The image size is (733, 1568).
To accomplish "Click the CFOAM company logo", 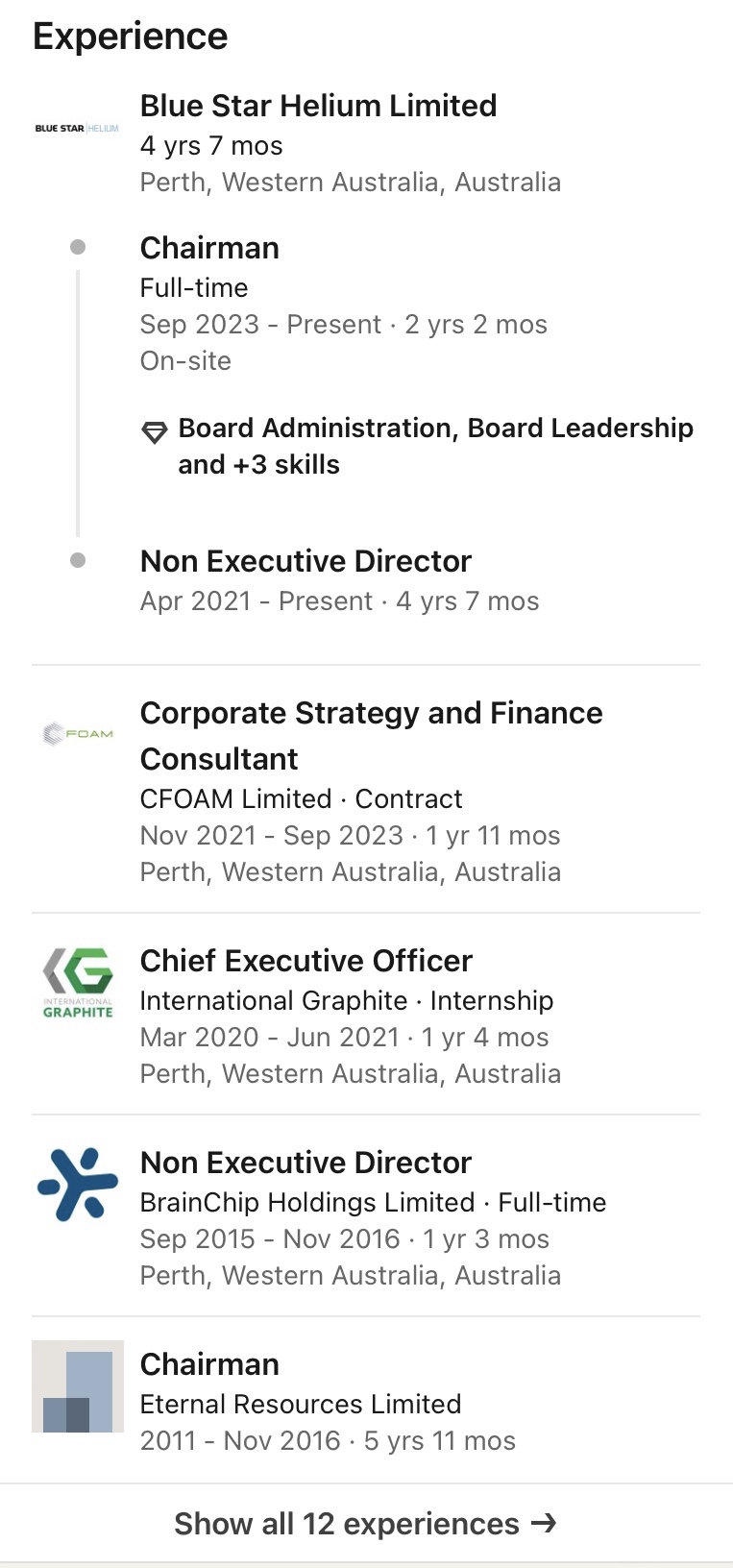I will [78, 734].
